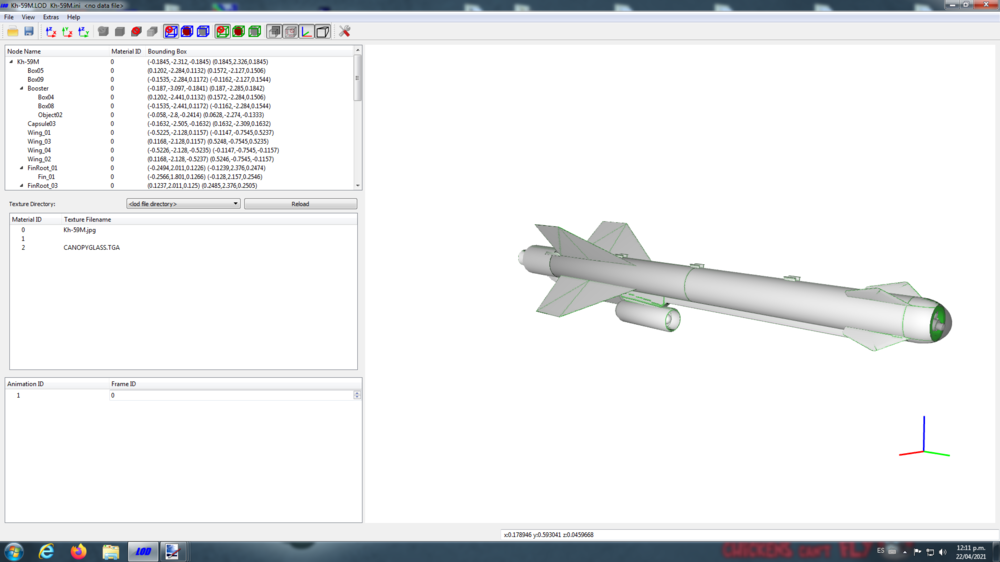Toggle the green wireframe no-fill cube mode
The height and width of the screenshot is (562, 1000).
[223, 31]
